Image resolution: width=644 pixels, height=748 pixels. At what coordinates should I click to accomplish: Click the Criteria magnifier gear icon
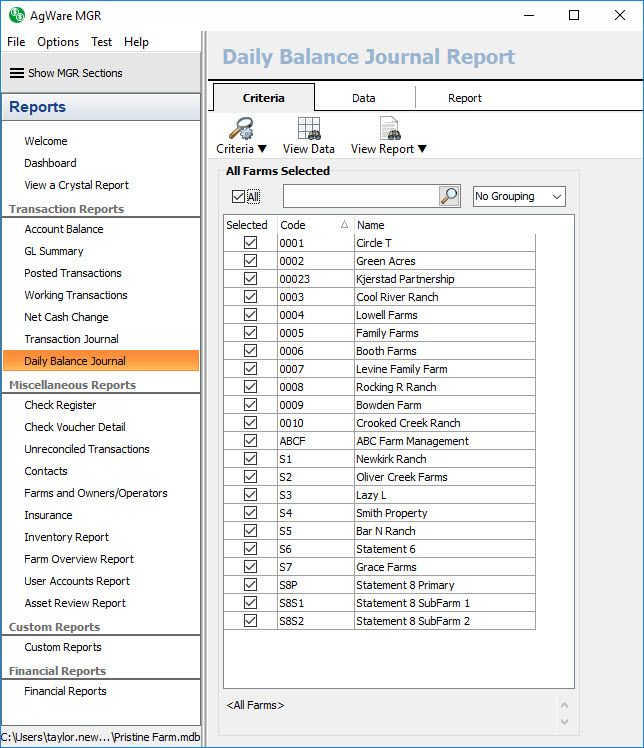[240, 128]
